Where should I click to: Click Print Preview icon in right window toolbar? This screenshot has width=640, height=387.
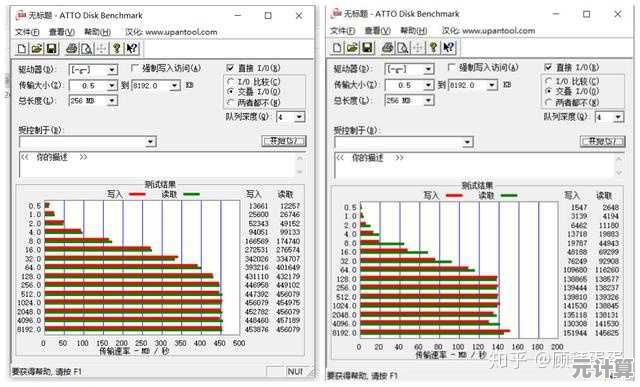403,48
